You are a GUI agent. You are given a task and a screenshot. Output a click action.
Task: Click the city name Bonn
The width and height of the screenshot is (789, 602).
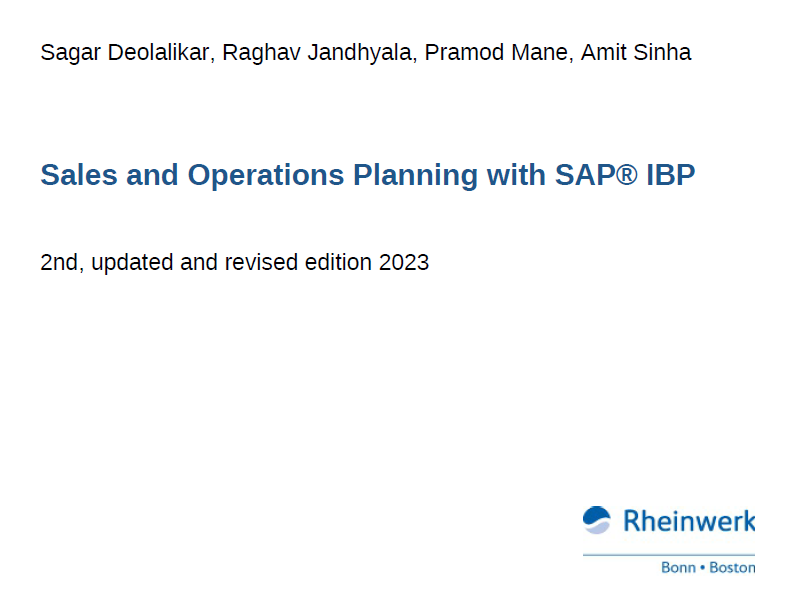pos(678,567)
